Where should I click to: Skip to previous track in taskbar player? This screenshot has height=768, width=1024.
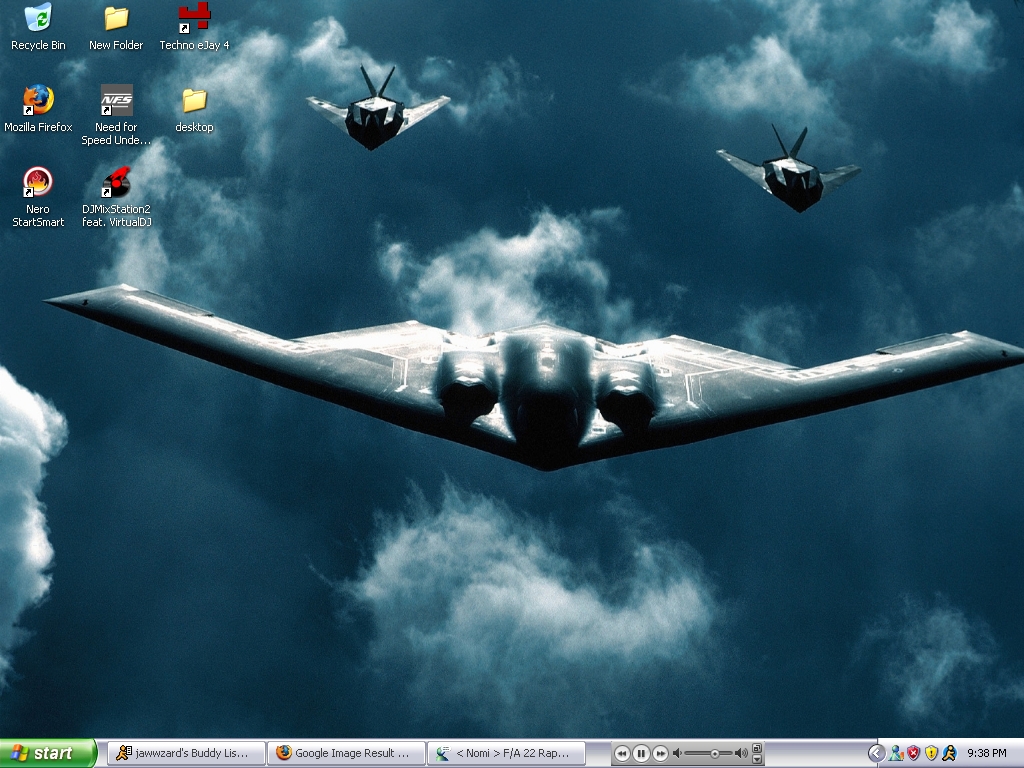click(622, 753)
